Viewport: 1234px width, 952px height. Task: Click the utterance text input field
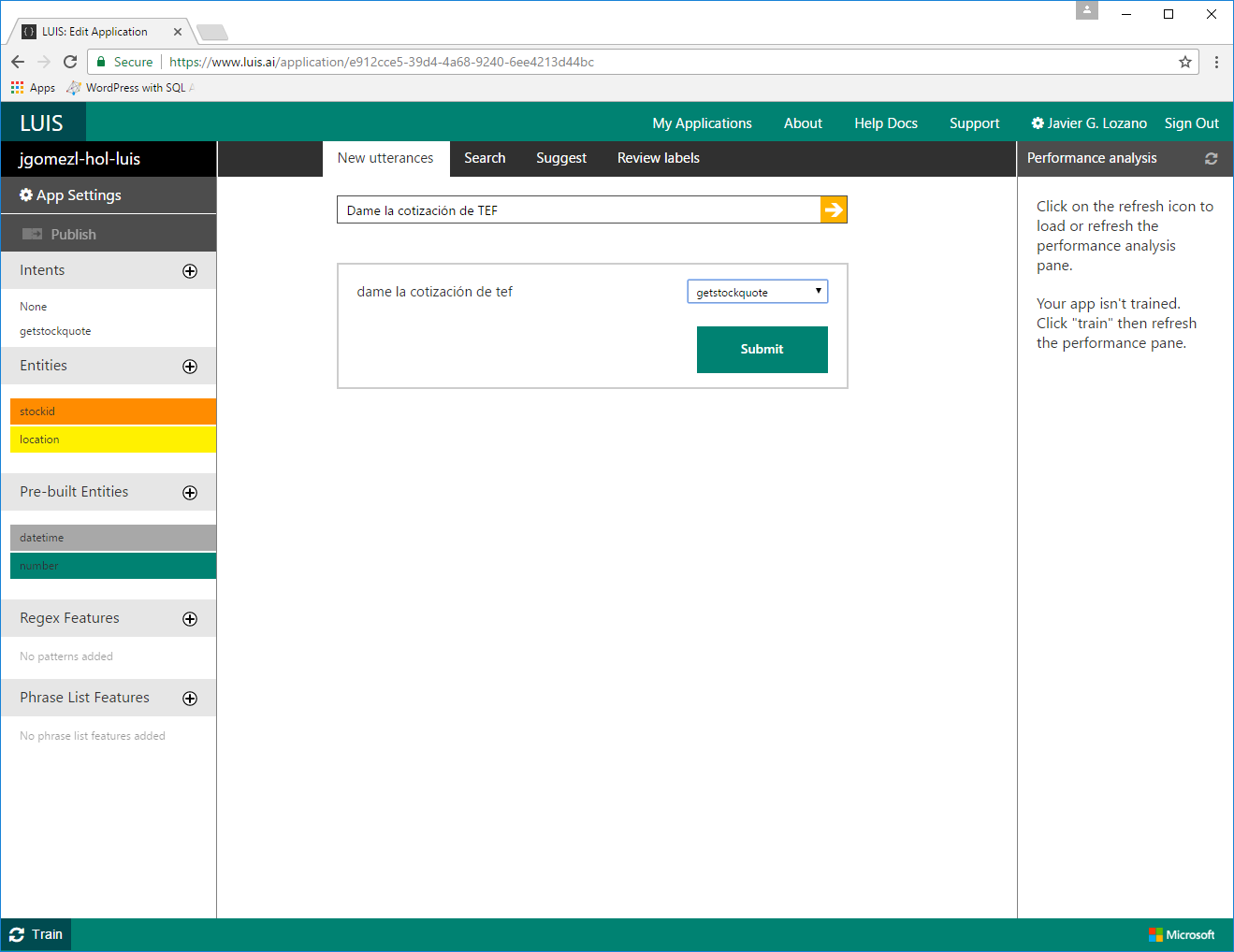pyautogui.click(x=578, y=209)
